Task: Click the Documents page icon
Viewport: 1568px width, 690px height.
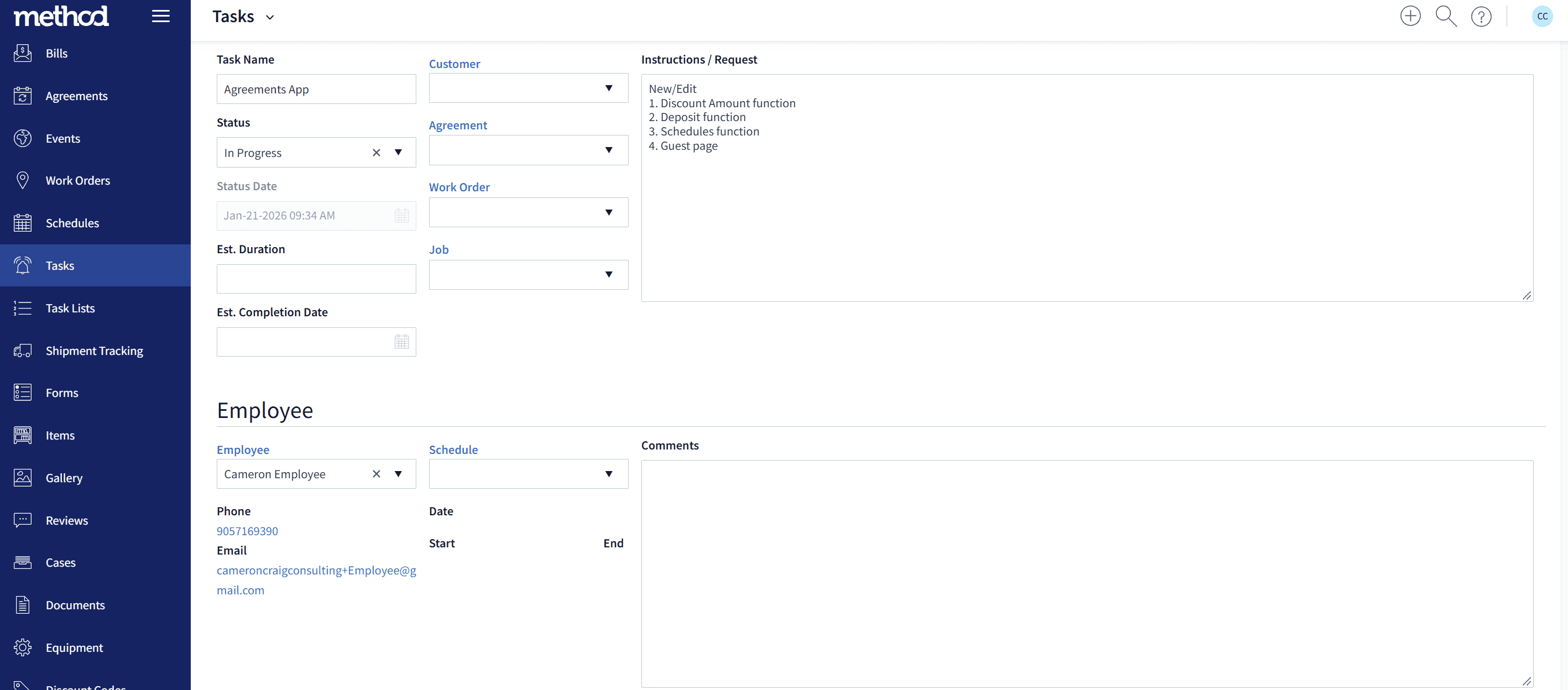Action: 23,605
